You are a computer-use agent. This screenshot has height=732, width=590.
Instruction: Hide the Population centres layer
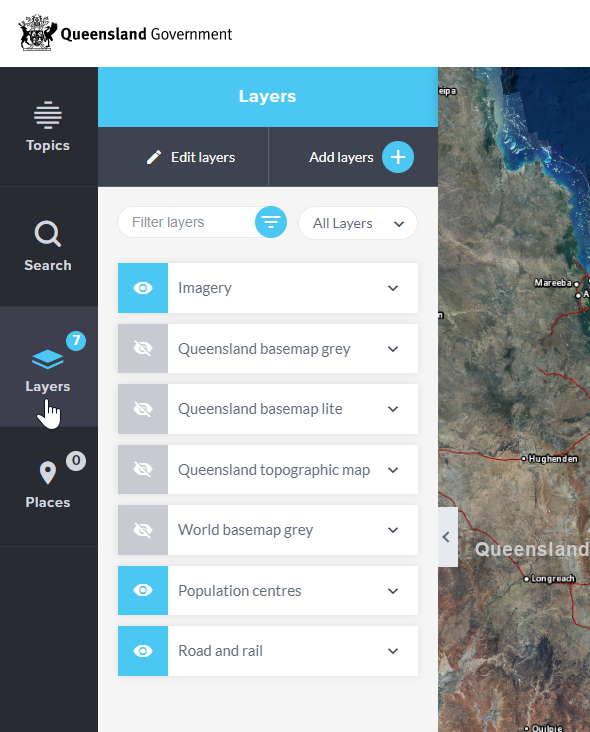pos(143,591)
